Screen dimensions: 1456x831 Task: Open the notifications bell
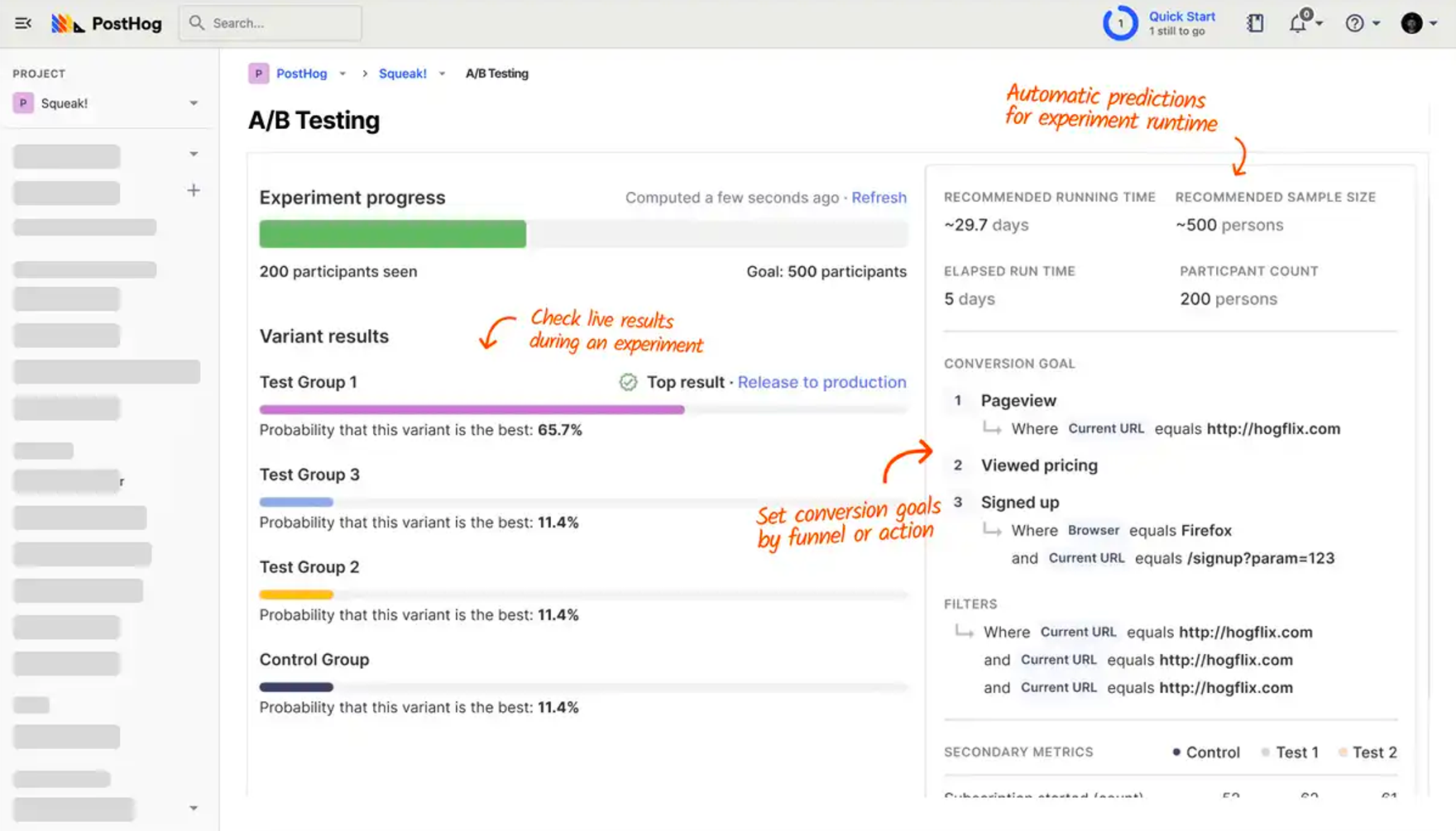1298,23
